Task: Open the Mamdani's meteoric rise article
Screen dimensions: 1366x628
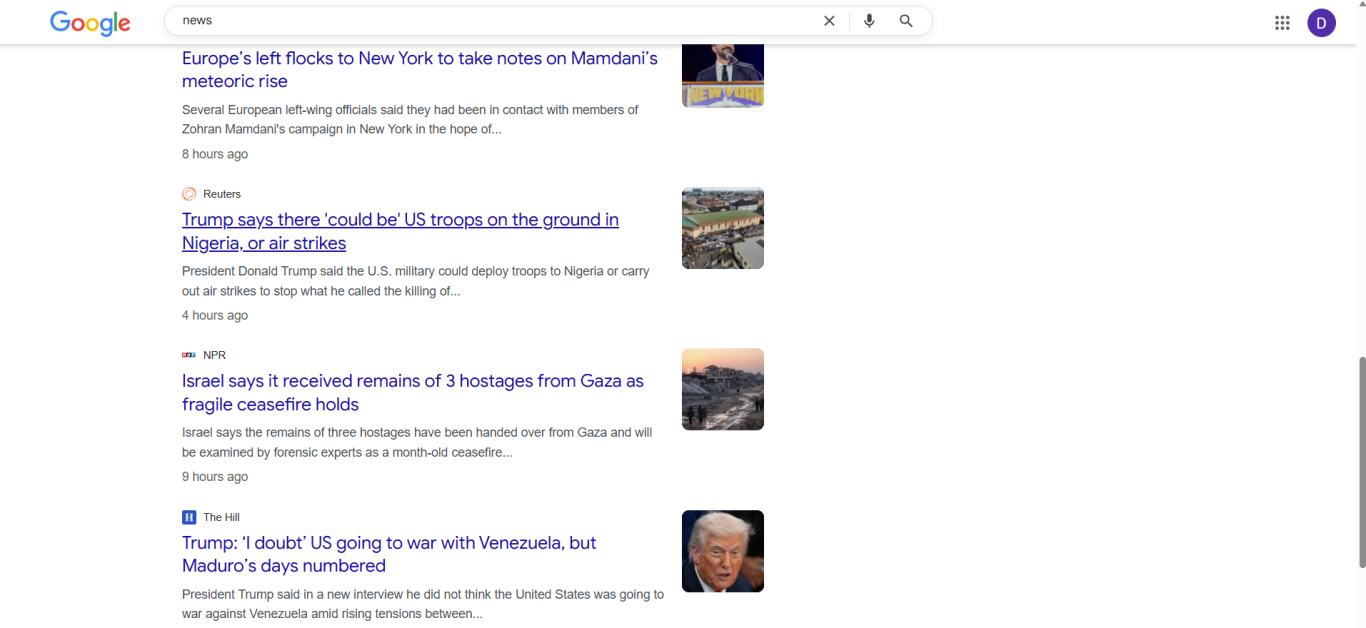Action: (419, 70)
